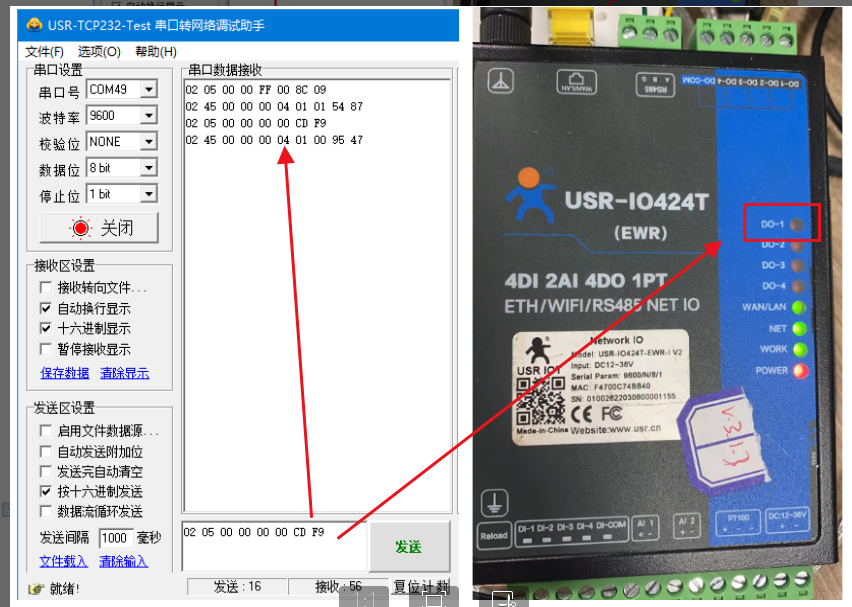The height and width of the screenshot is (607, 852).
Task: Expand the 数据位 8 bit dropdown
Action: [149, 167]
